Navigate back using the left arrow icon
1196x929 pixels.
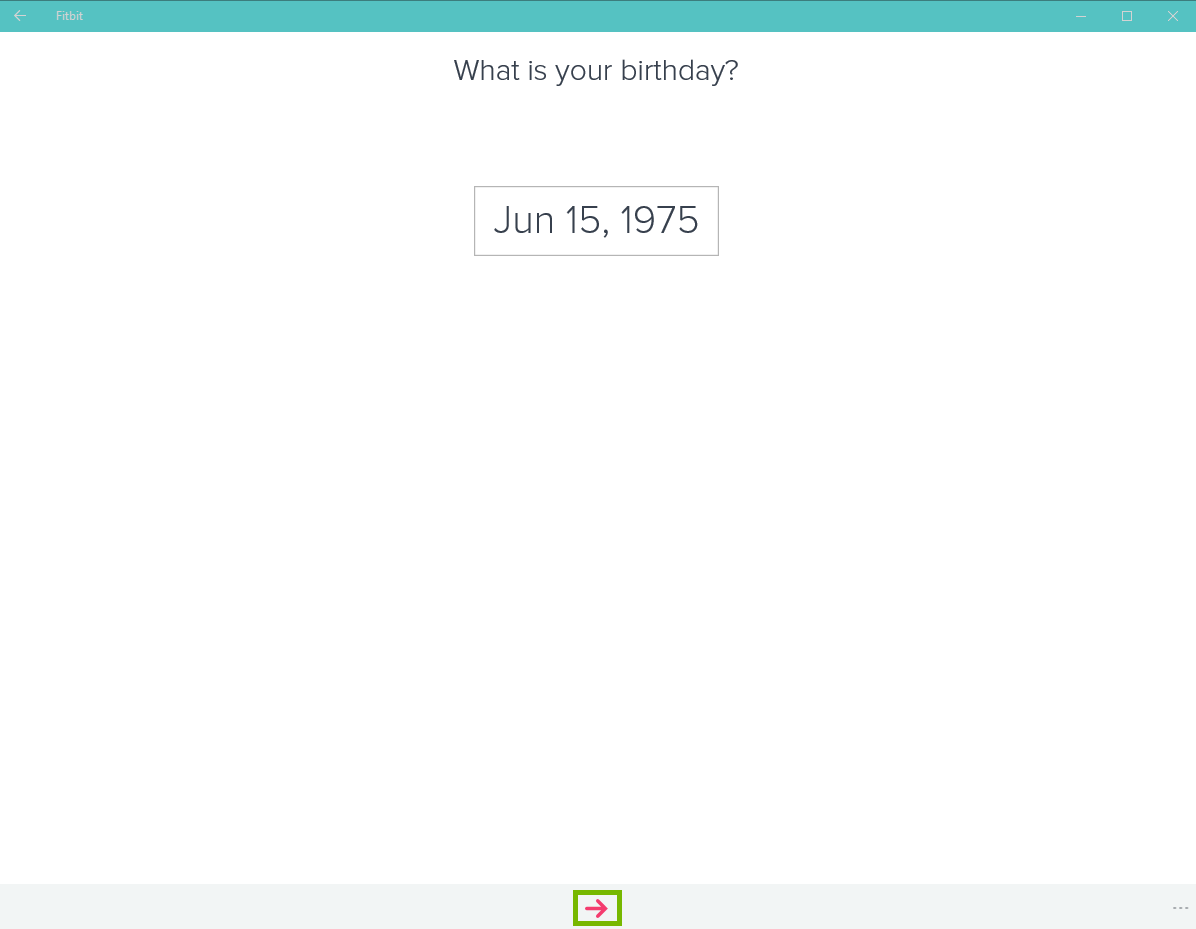[19, 15]
